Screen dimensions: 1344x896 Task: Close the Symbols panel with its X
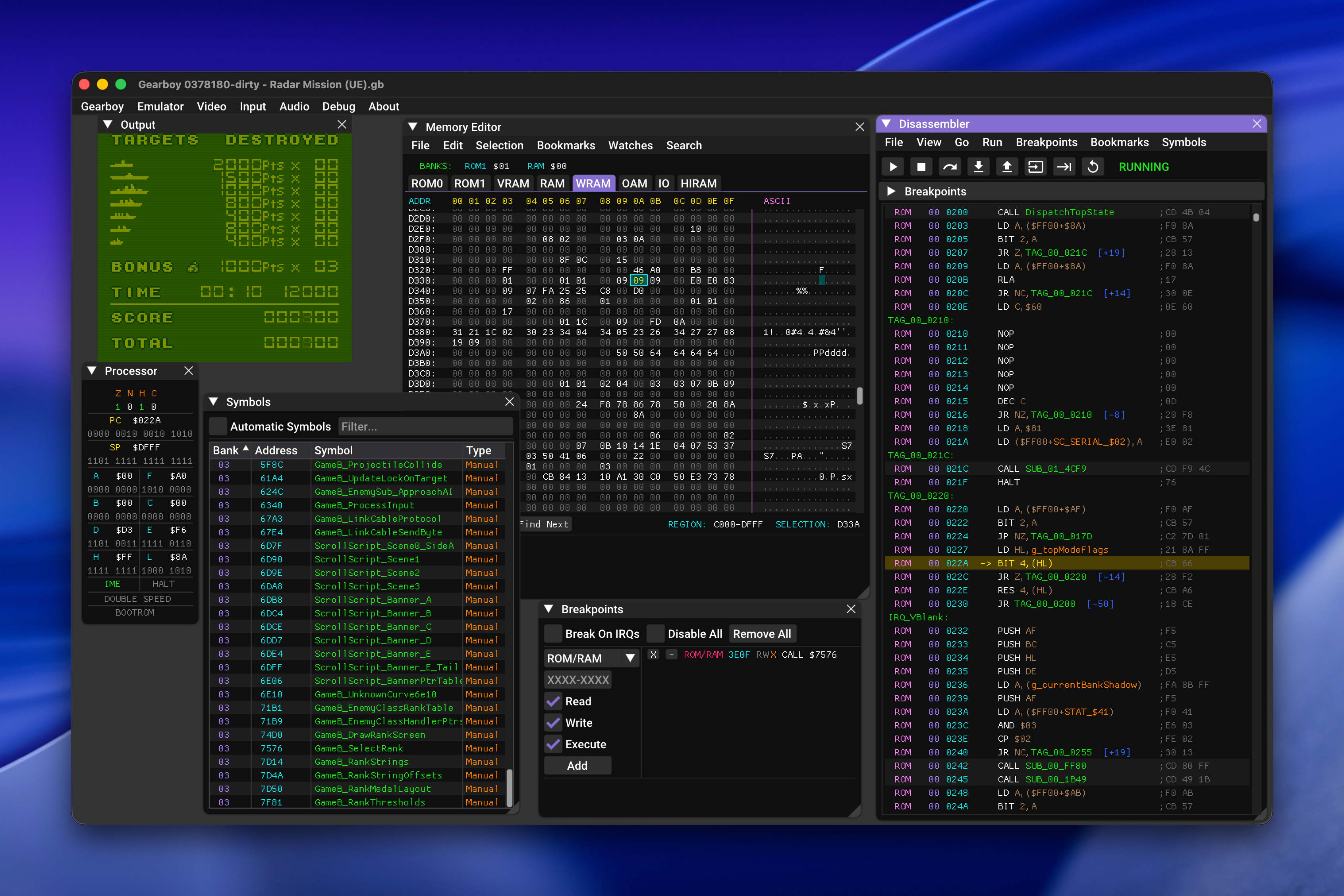510,402
